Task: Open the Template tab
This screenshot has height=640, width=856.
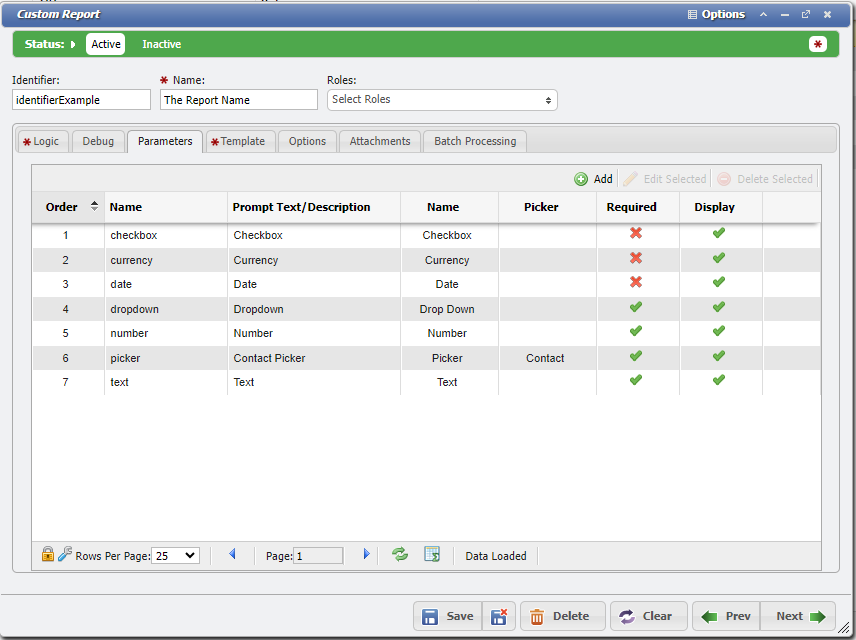Action: (x=238, y=141)
